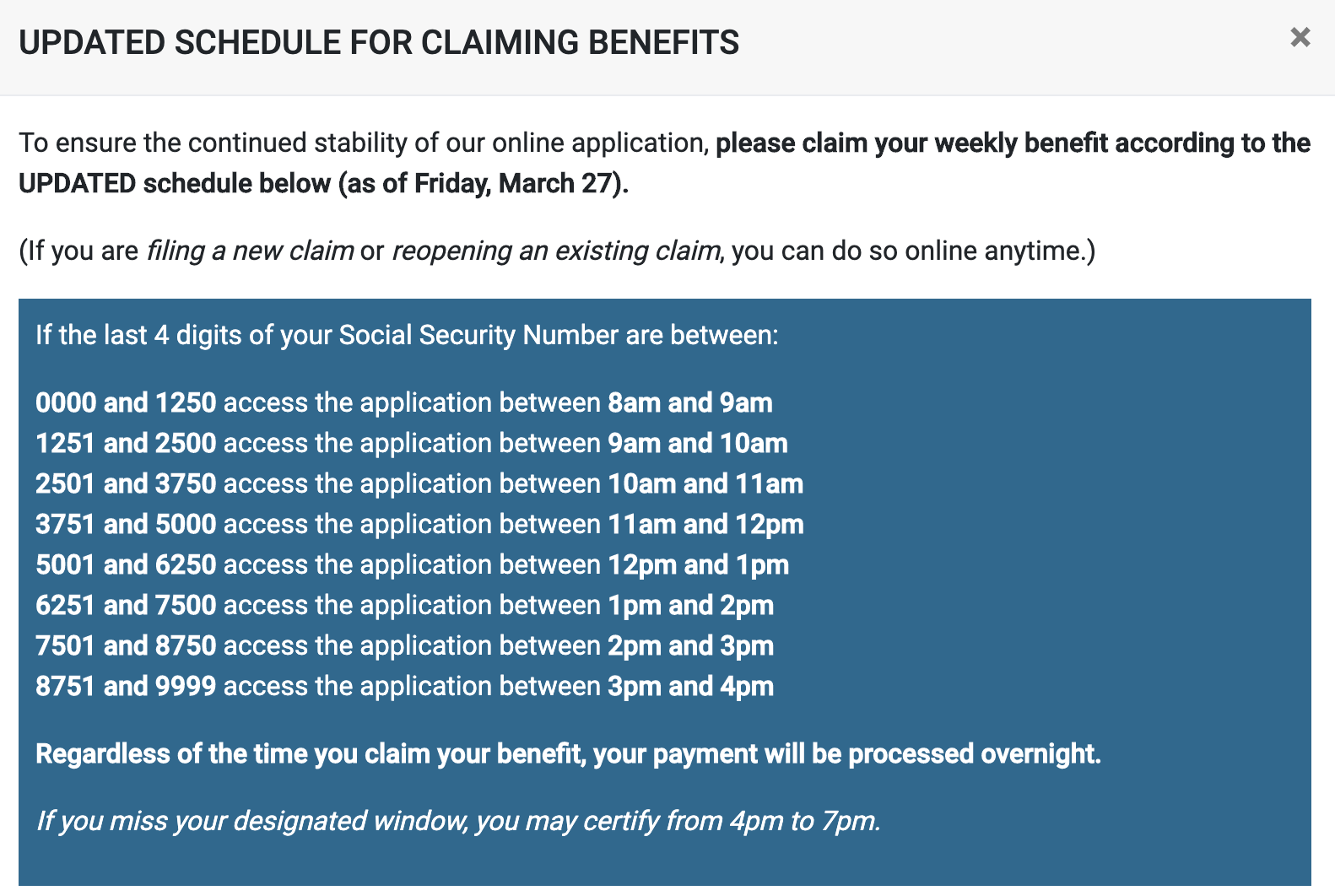Viewport: 1335px width, 896px height.
Task: Select the 3751 and 5000 schedule line
Action: tap(419, 524)
